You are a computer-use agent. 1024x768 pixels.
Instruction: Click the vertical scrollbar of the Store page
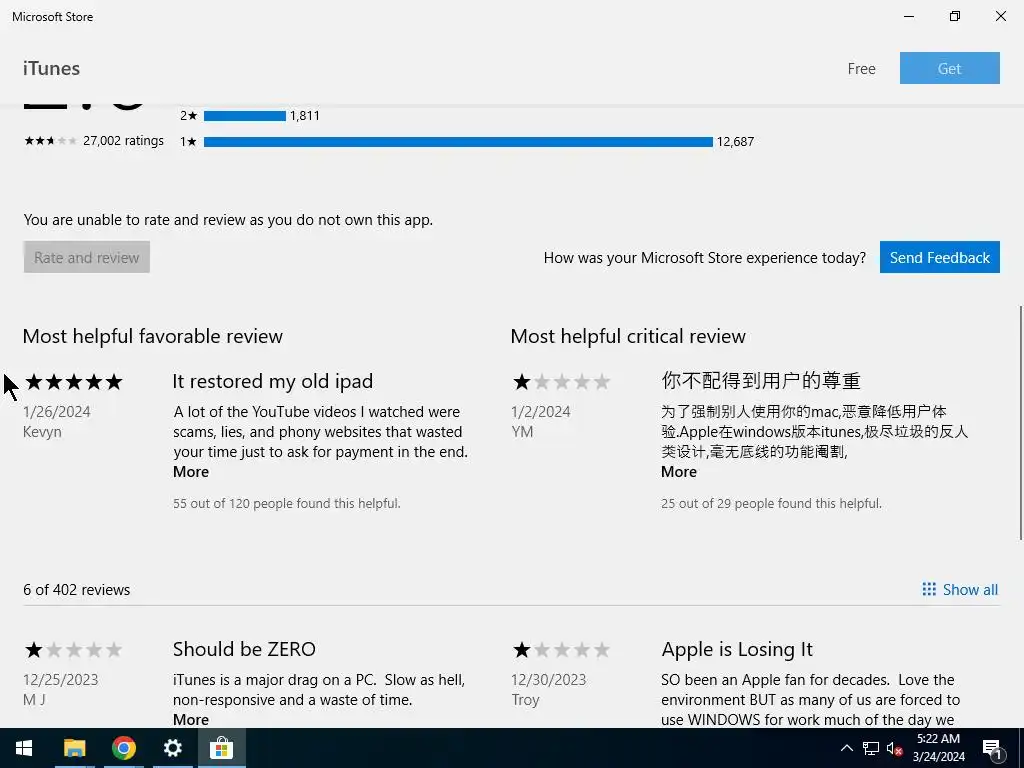coord(1021,422)
